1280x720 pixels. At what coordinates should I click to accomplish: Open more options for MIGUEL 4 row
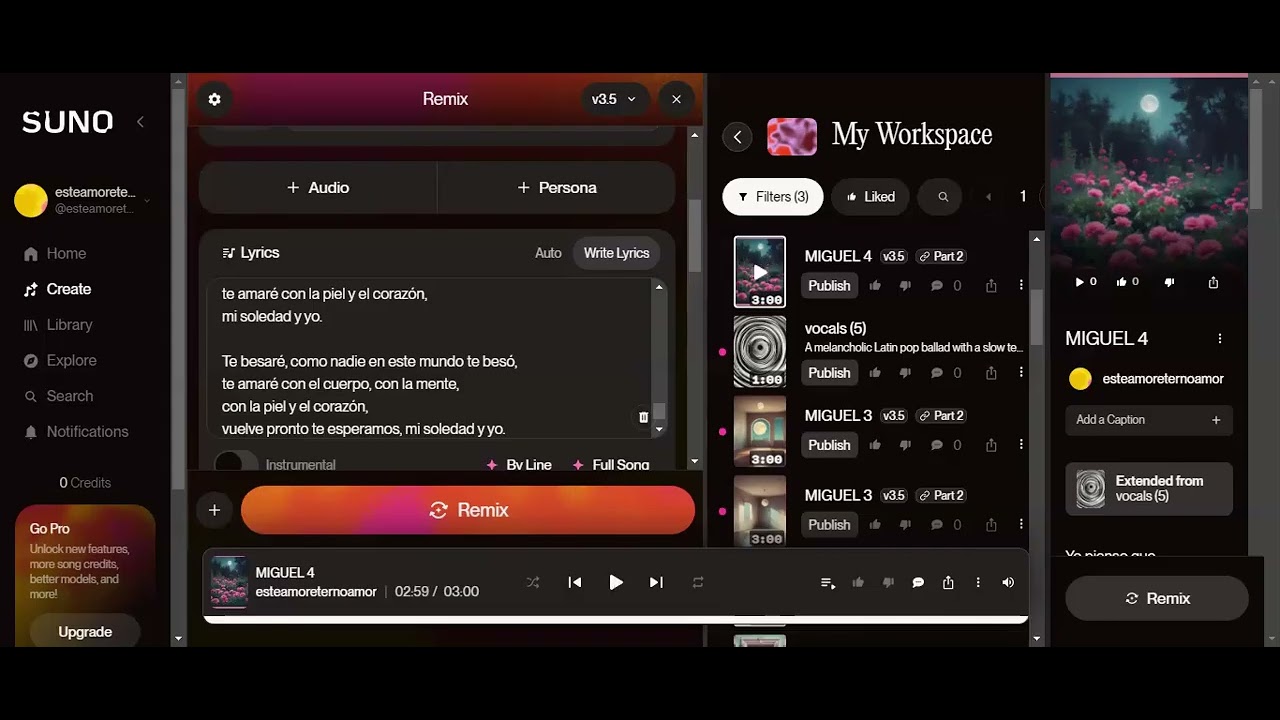[1021, 286]
